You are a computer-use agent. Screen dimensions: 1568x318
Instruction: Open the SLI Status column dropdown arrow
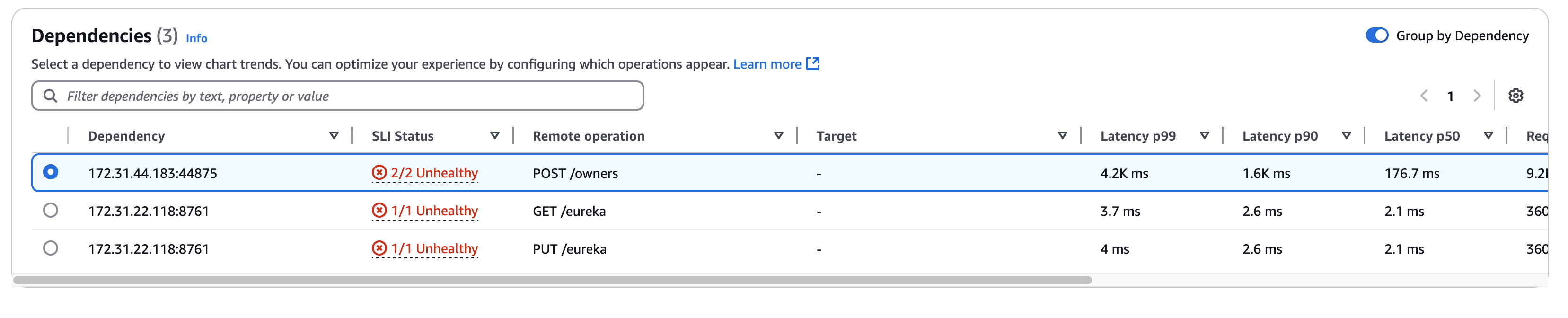pyautogui.click(x=495, y=136)
